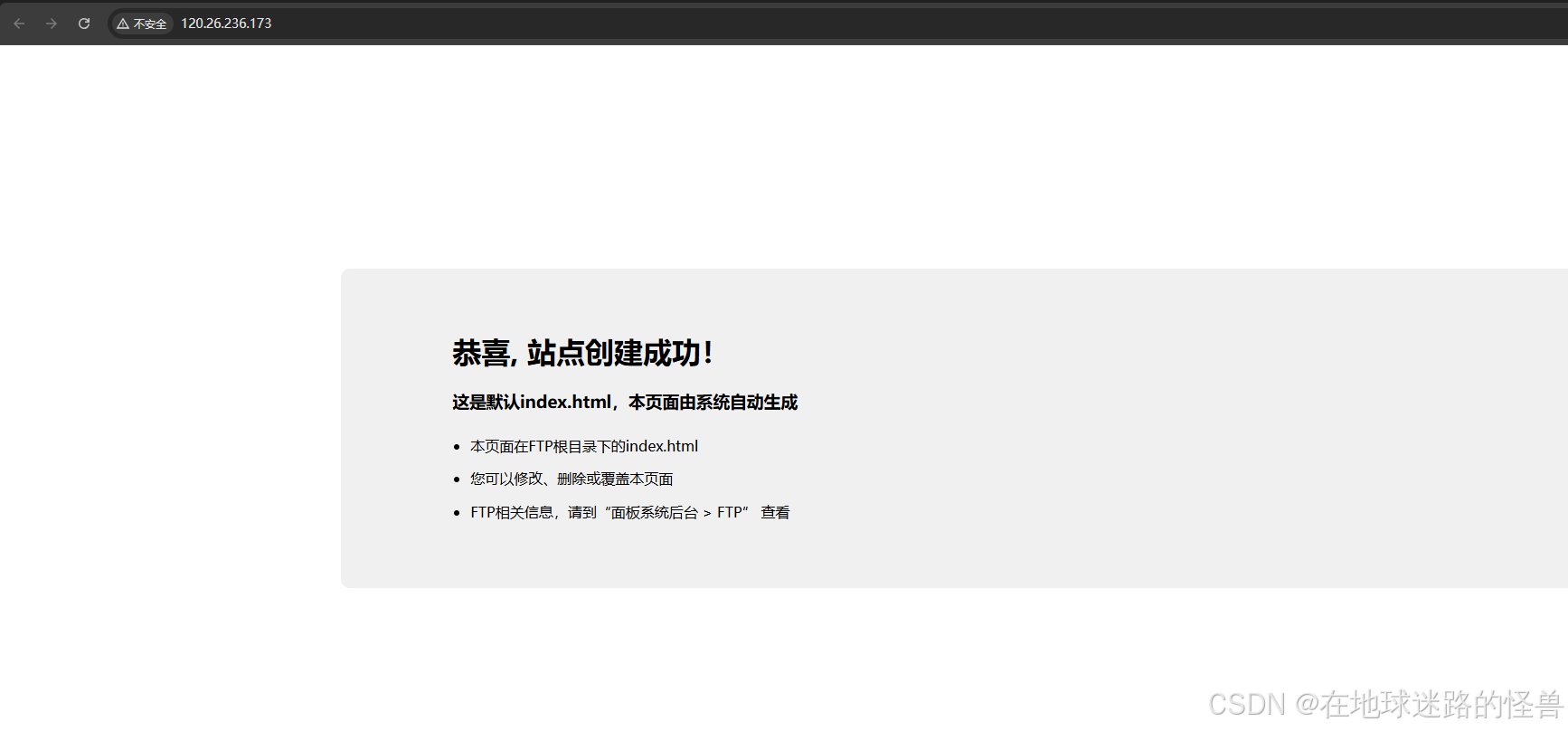Screen dimensions: 1568x731
Task: Reload the page with the refresh icon
Action: [84, 24]
